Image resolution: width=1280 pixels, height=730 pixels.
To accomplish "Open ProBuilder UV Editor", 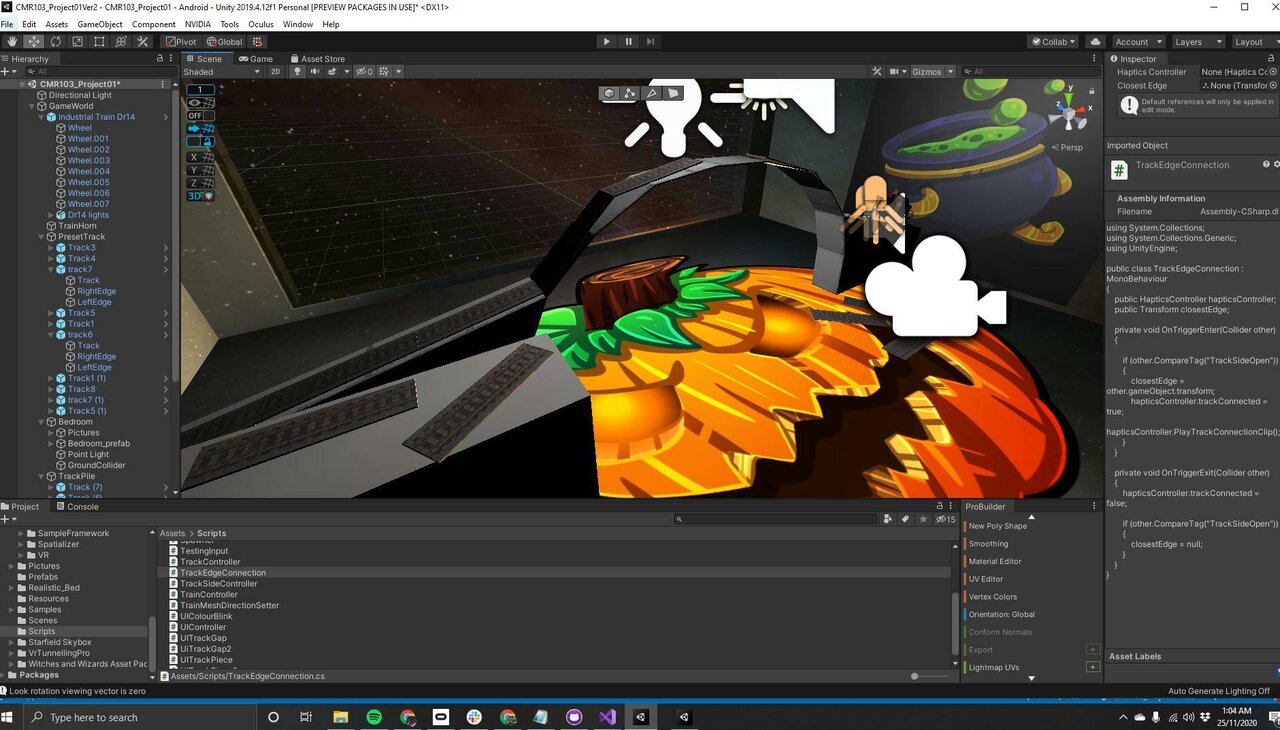I will [985, 579].
